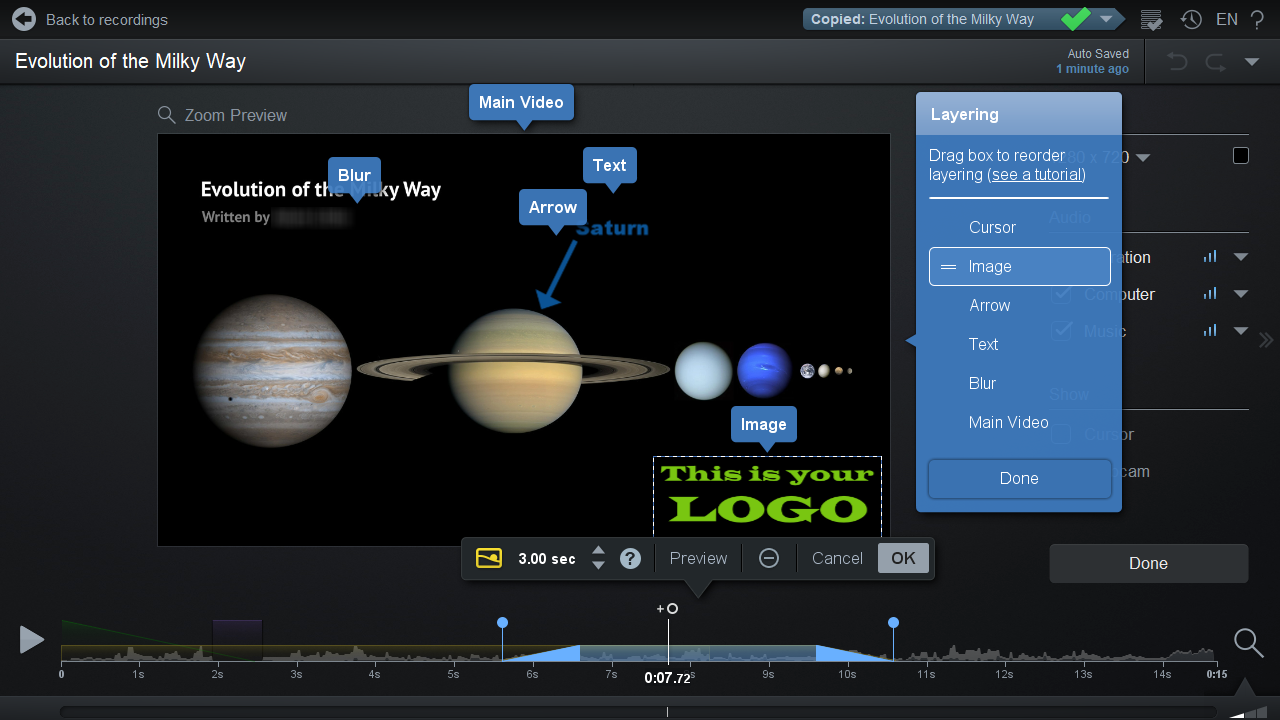Expand the Computer audio options dropdown
This screenshot has height=720, width=1280.
pyautogui.click(x=1241, y=294)
